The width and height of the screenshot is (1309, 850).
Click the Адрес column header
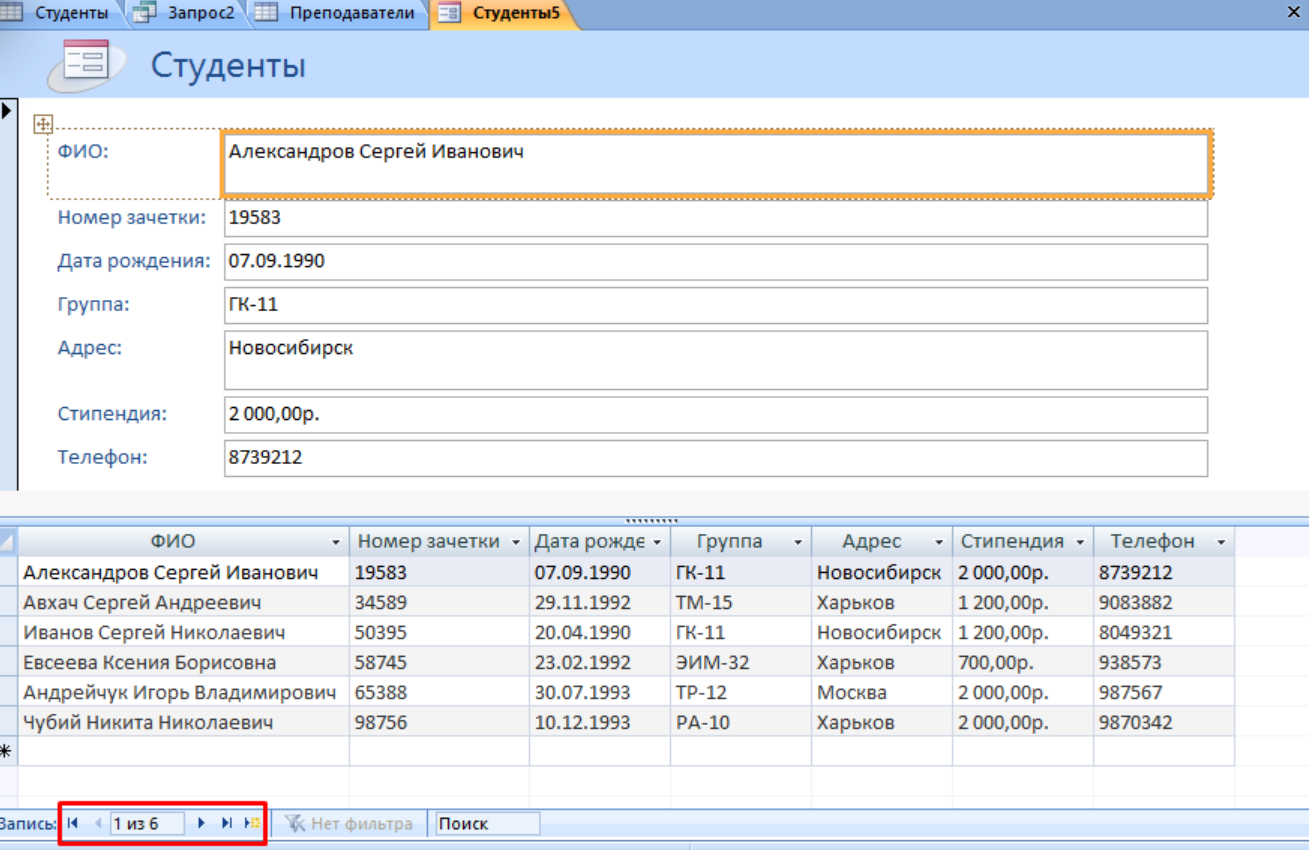coord(871,541)
